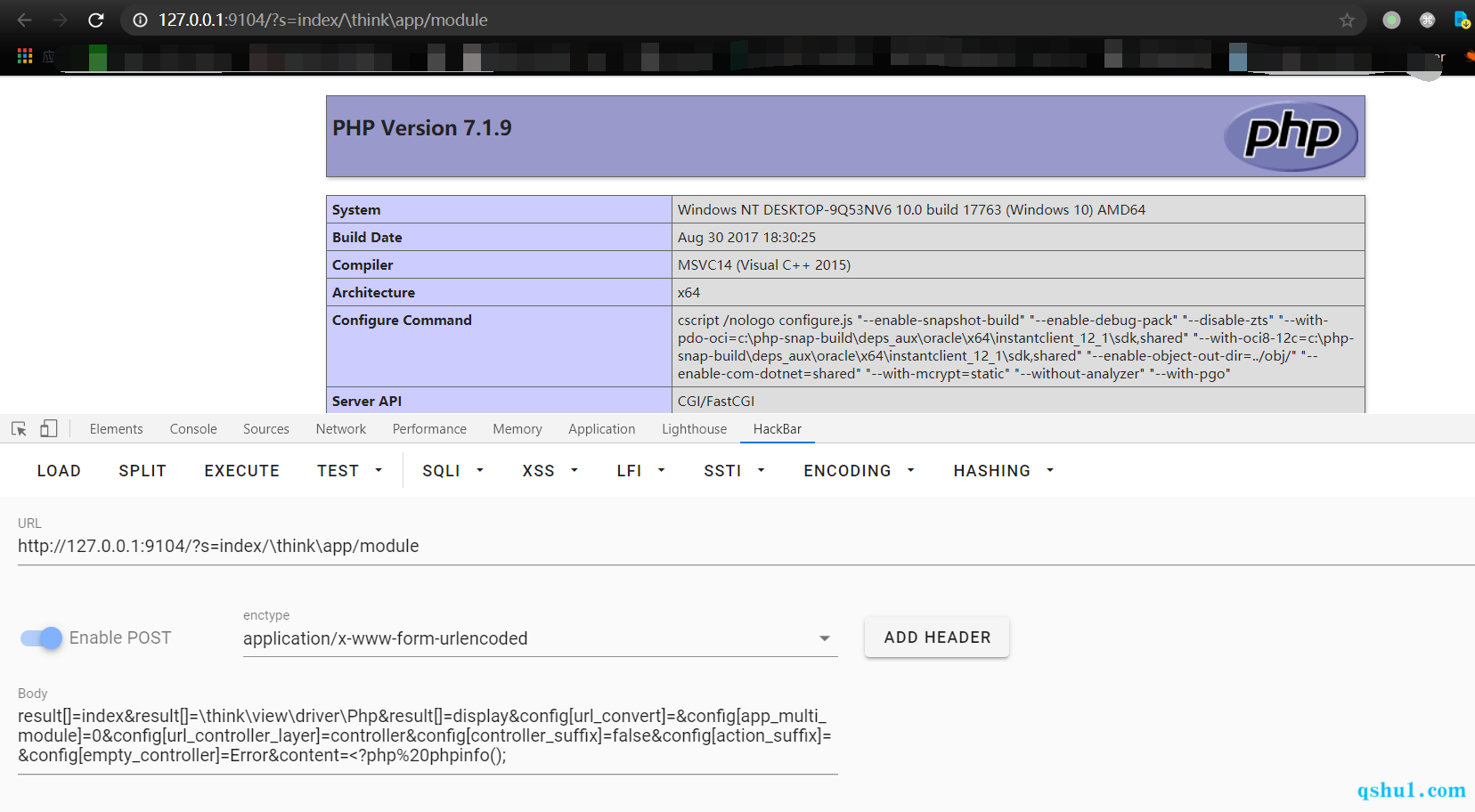Select the 'Compiler' row label
The image size is (1475, 812).
pyautogui.click(x=363, y=265)
